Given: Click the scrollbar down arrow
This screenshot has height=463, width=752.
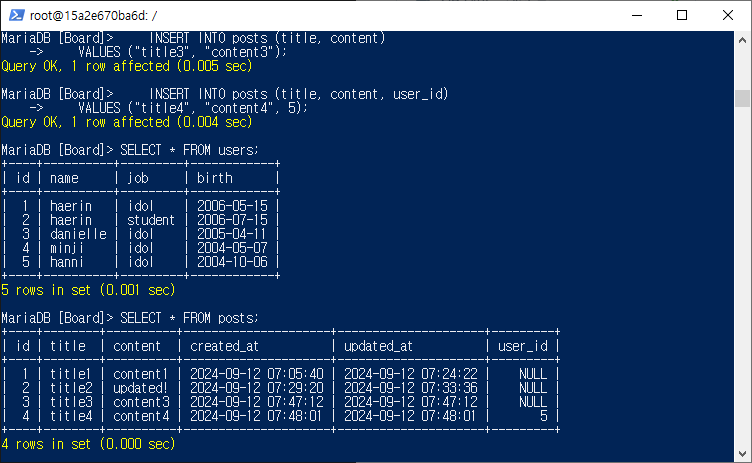Looking at the screenshot, I should pyautogui.click(x=742, y=453).
